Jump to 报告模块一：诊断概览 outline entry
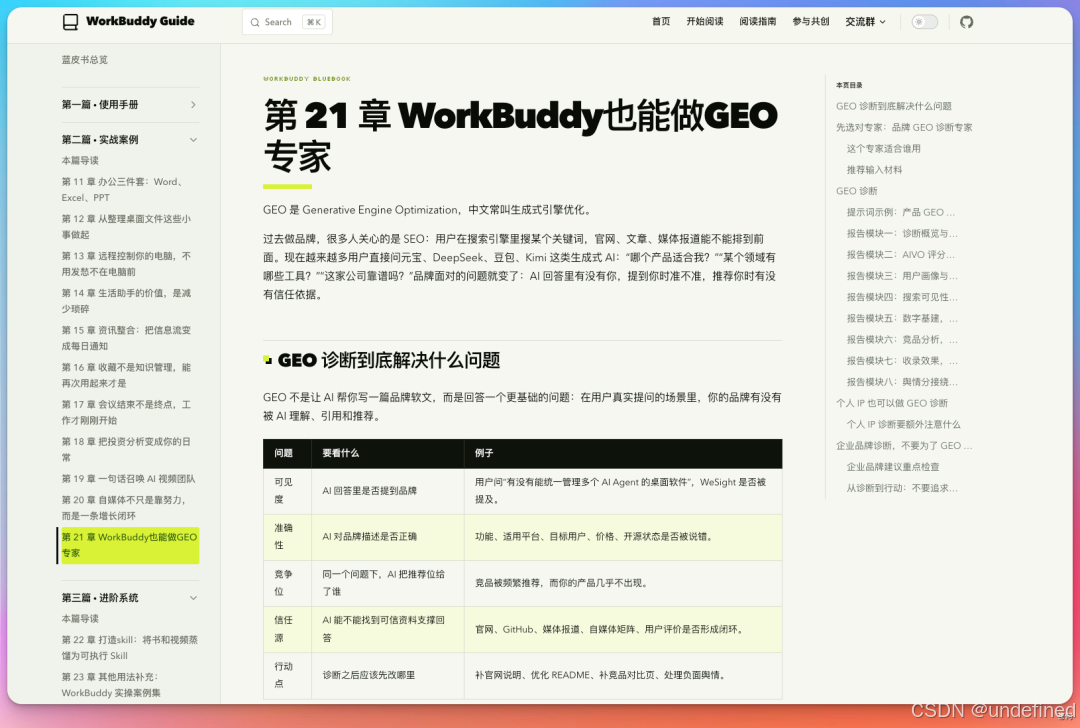The height and width of the screenshot is (728, 1080). click(902, 233)
